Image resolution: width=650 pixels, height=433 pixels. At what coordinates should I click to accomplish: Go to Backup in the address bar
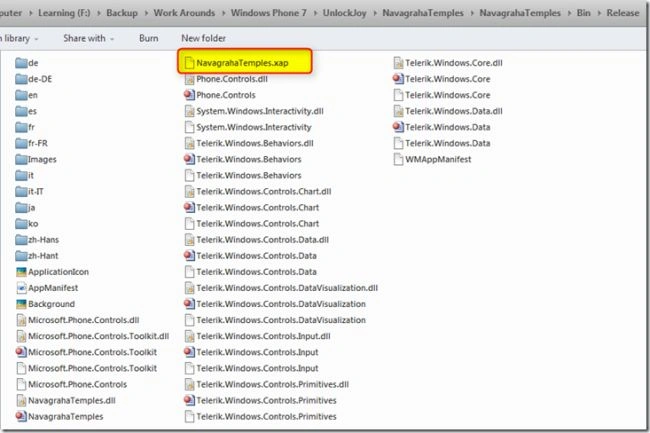point(122,13)
